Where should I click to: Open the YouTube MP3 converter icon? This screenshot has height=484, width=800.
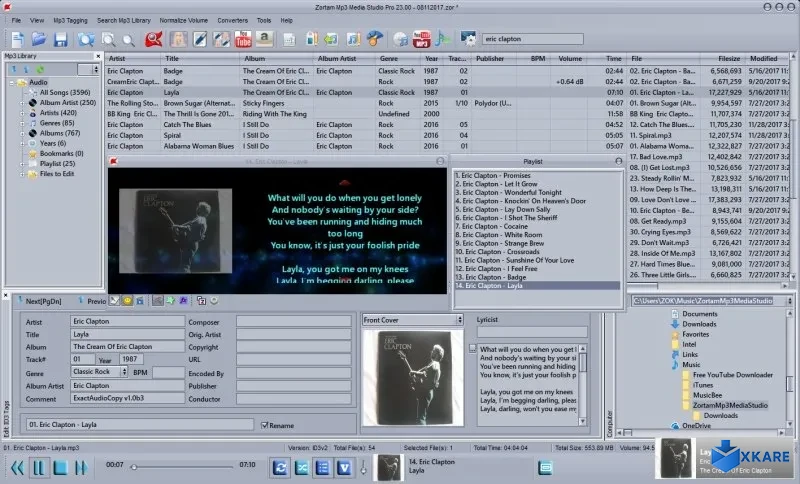pos(422,39)
